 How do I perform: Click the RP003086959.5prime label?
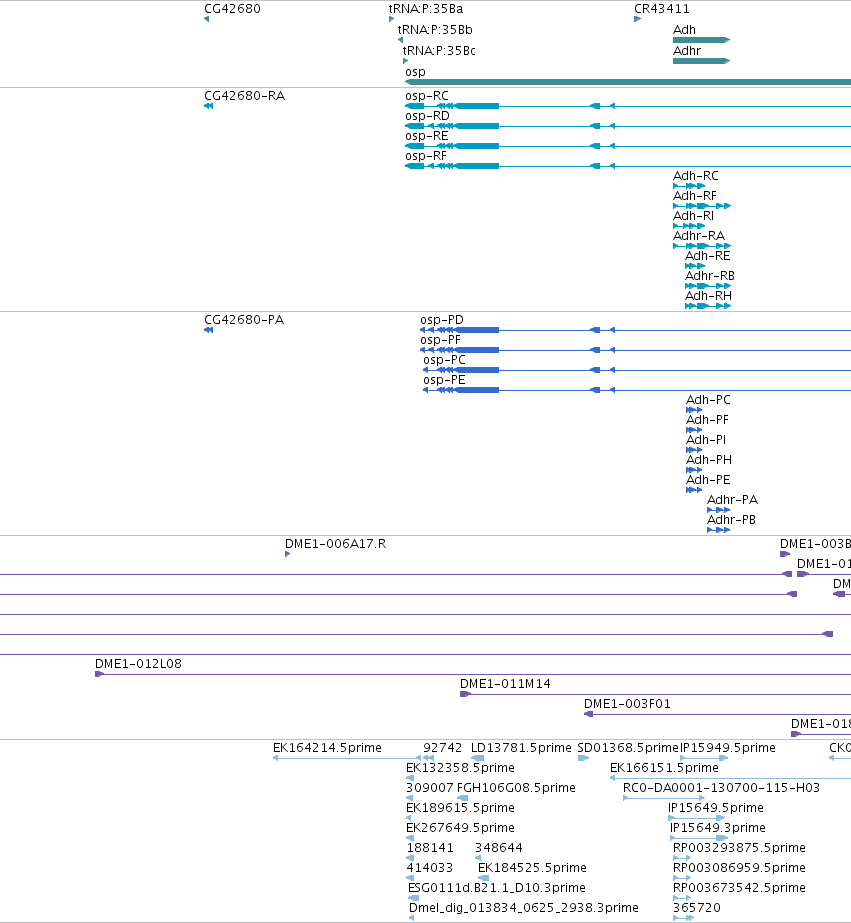pyautogui.click(x=739, y=868)
